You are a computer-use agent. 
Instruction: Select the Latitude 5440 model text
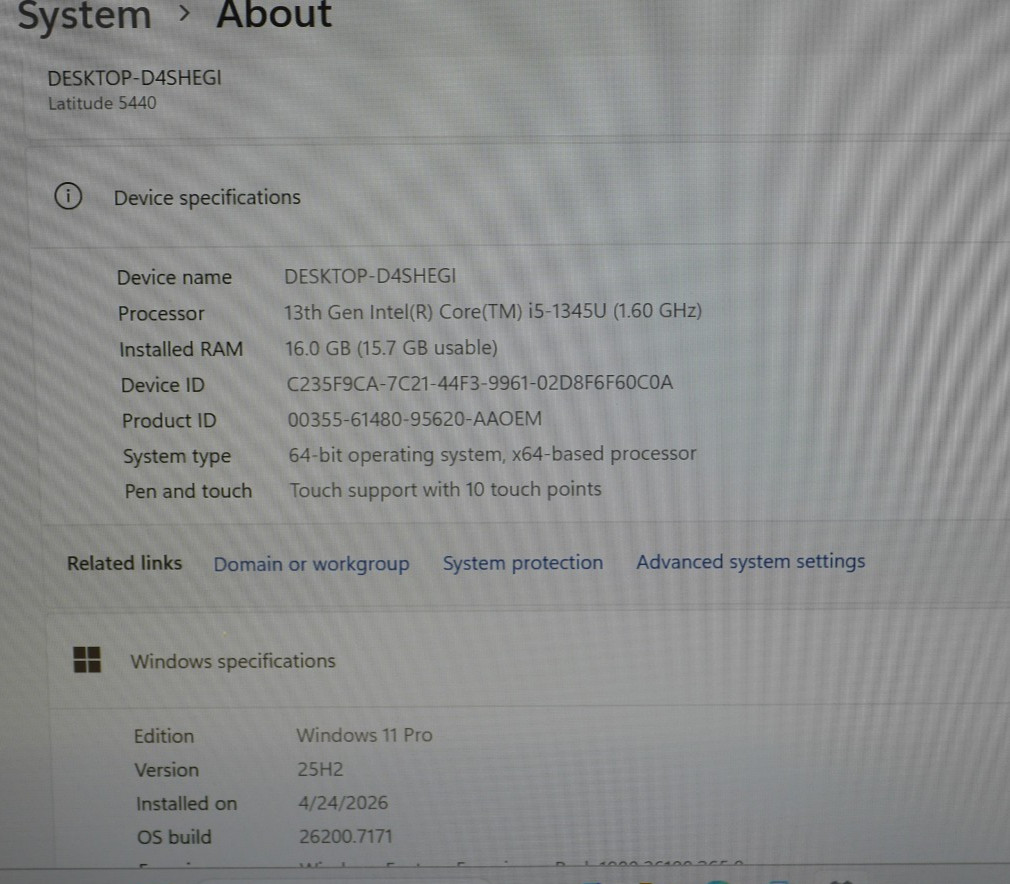102,103
